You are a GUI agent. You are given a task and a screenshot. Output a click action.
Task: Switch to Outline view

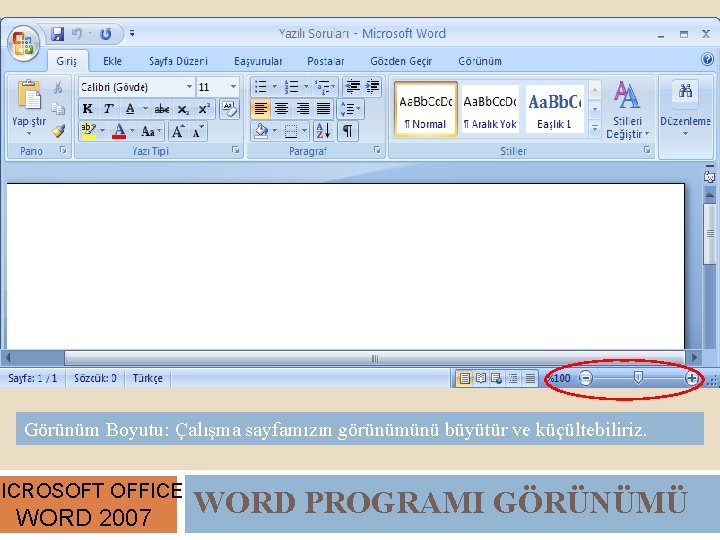(513, 378)
